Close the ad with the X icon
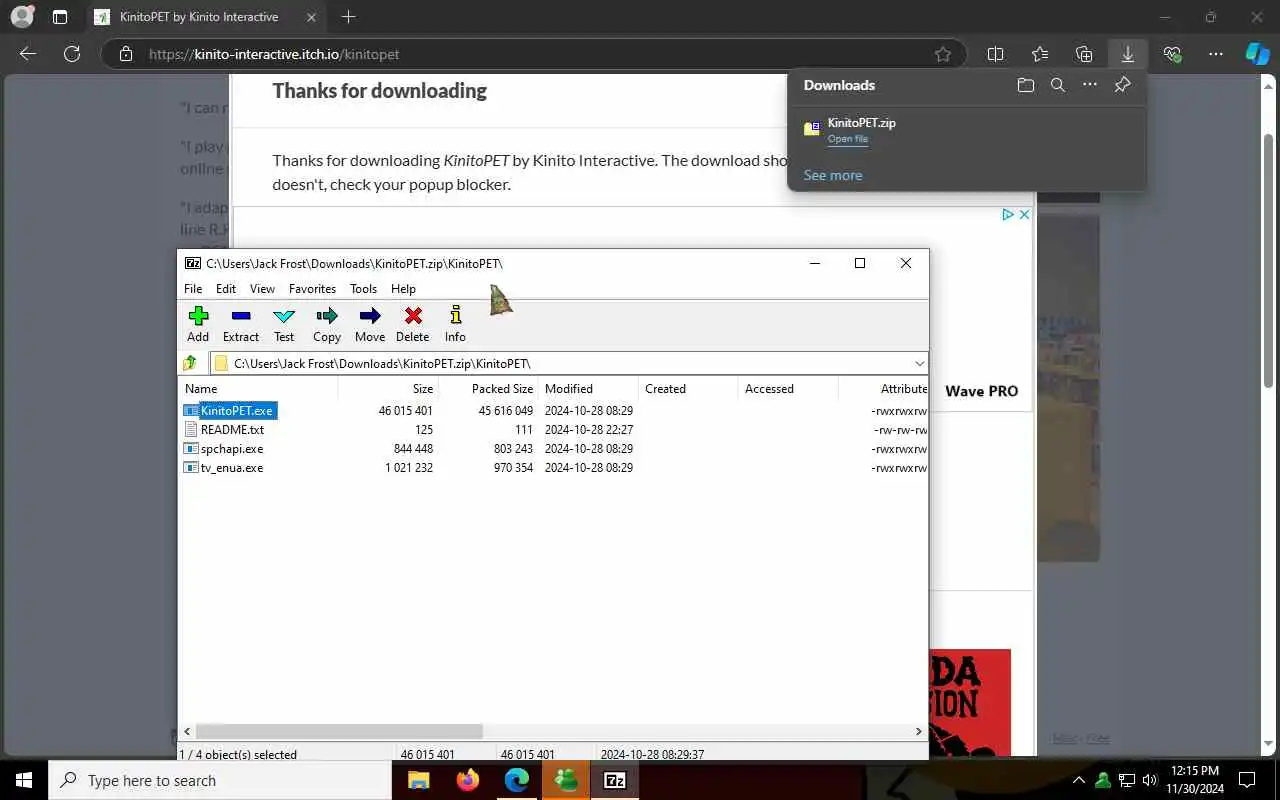The image size is (1280, 800). click(x=1024, y=215)
